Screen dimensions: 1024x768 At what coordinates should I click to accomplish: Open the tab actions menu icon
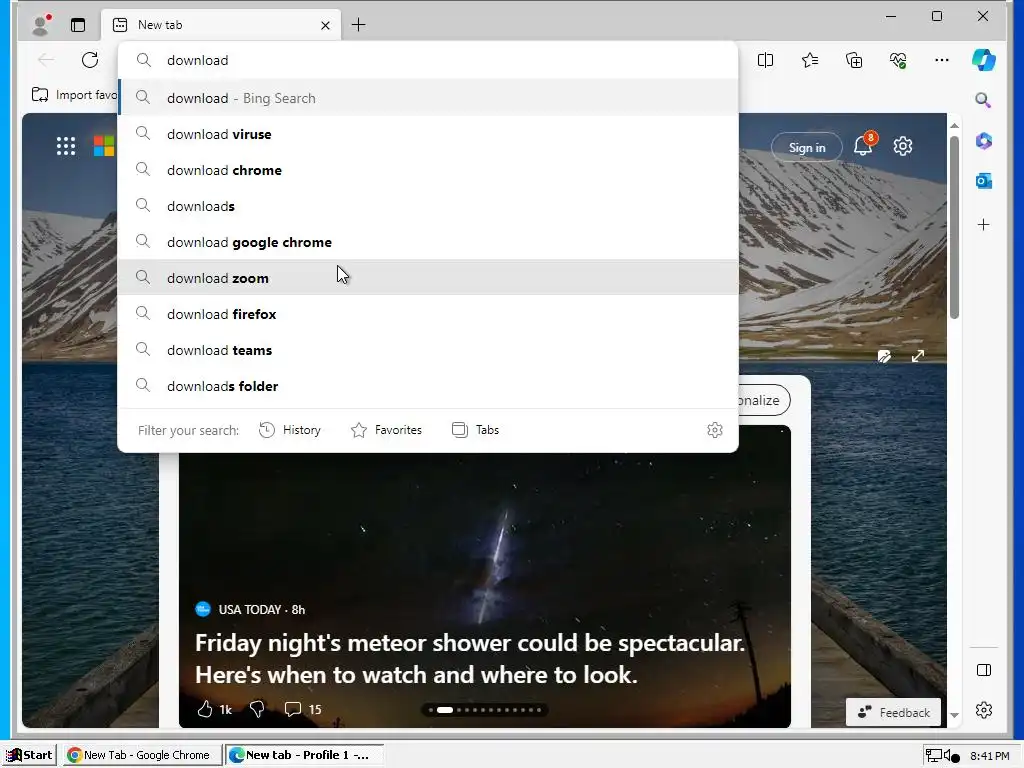pyautogui.click(x=78, y=25)
